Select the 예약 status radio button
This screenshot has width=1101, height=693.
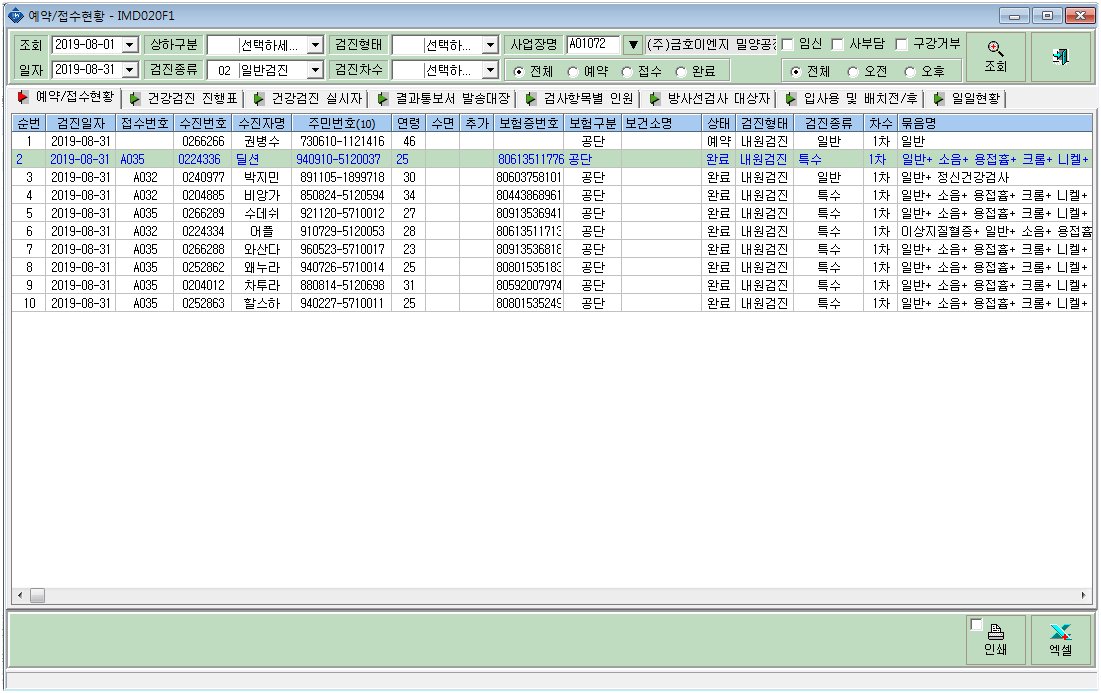coord(573,72)
